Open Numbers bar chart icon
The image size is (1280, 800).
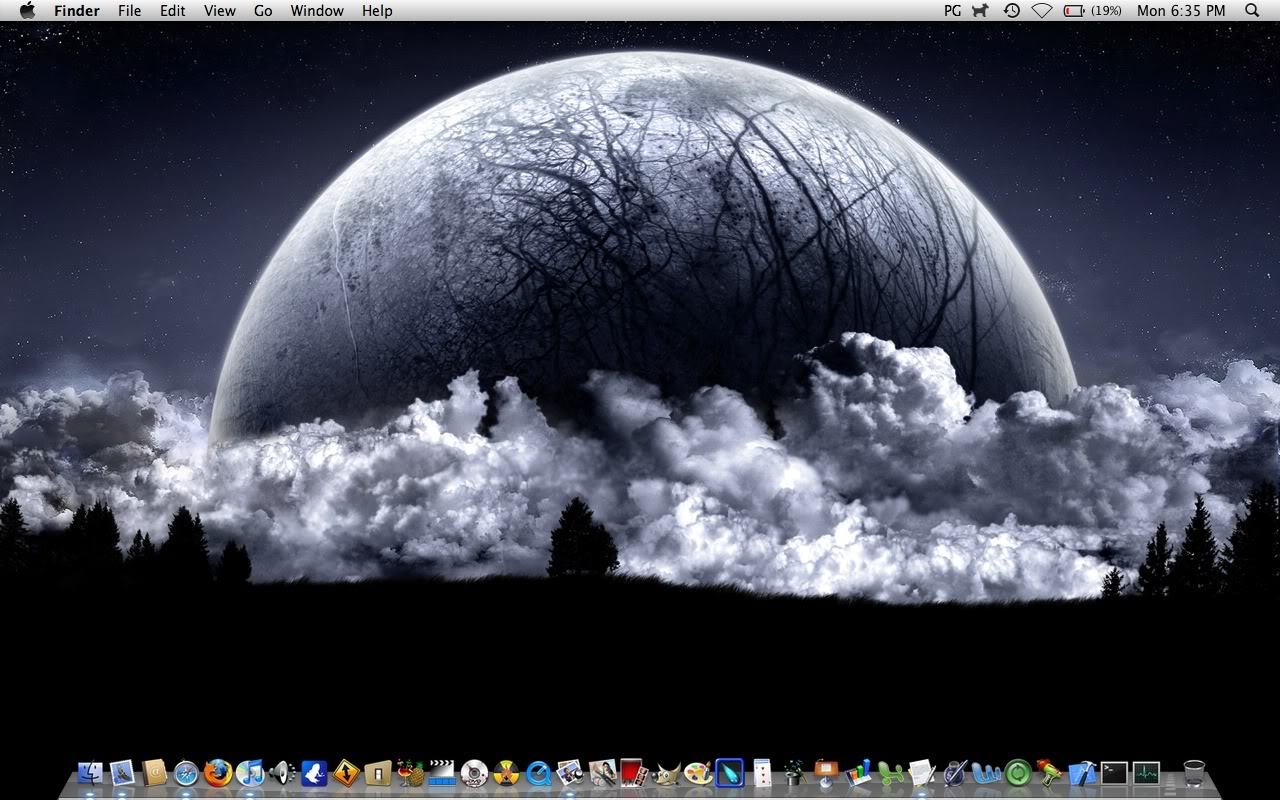[858, 772]
